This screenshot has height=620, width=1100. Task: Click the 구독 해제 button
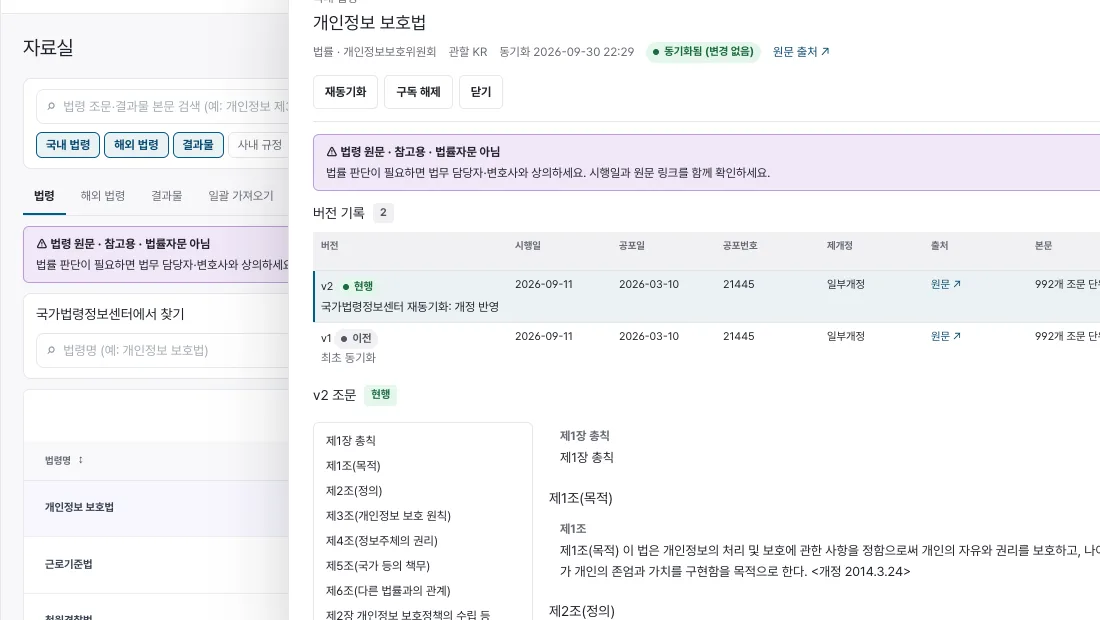418,92
